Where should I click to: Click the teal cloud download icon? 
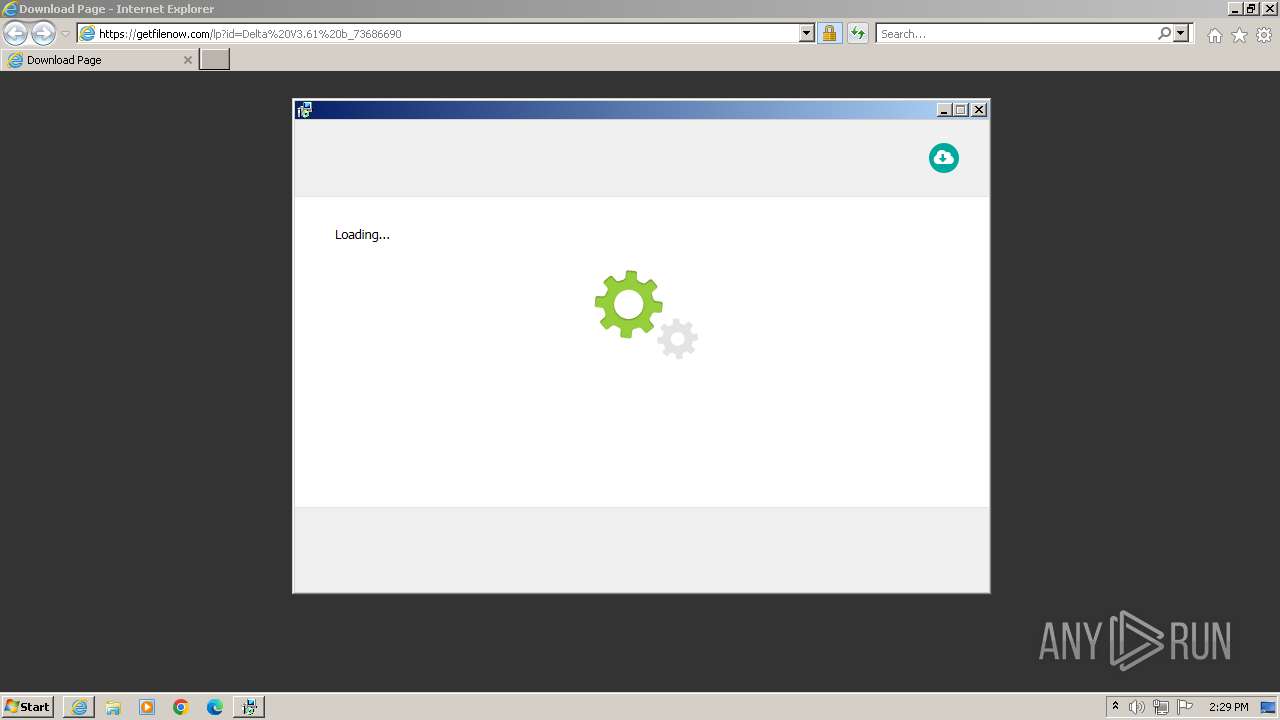tap(943, 158)
